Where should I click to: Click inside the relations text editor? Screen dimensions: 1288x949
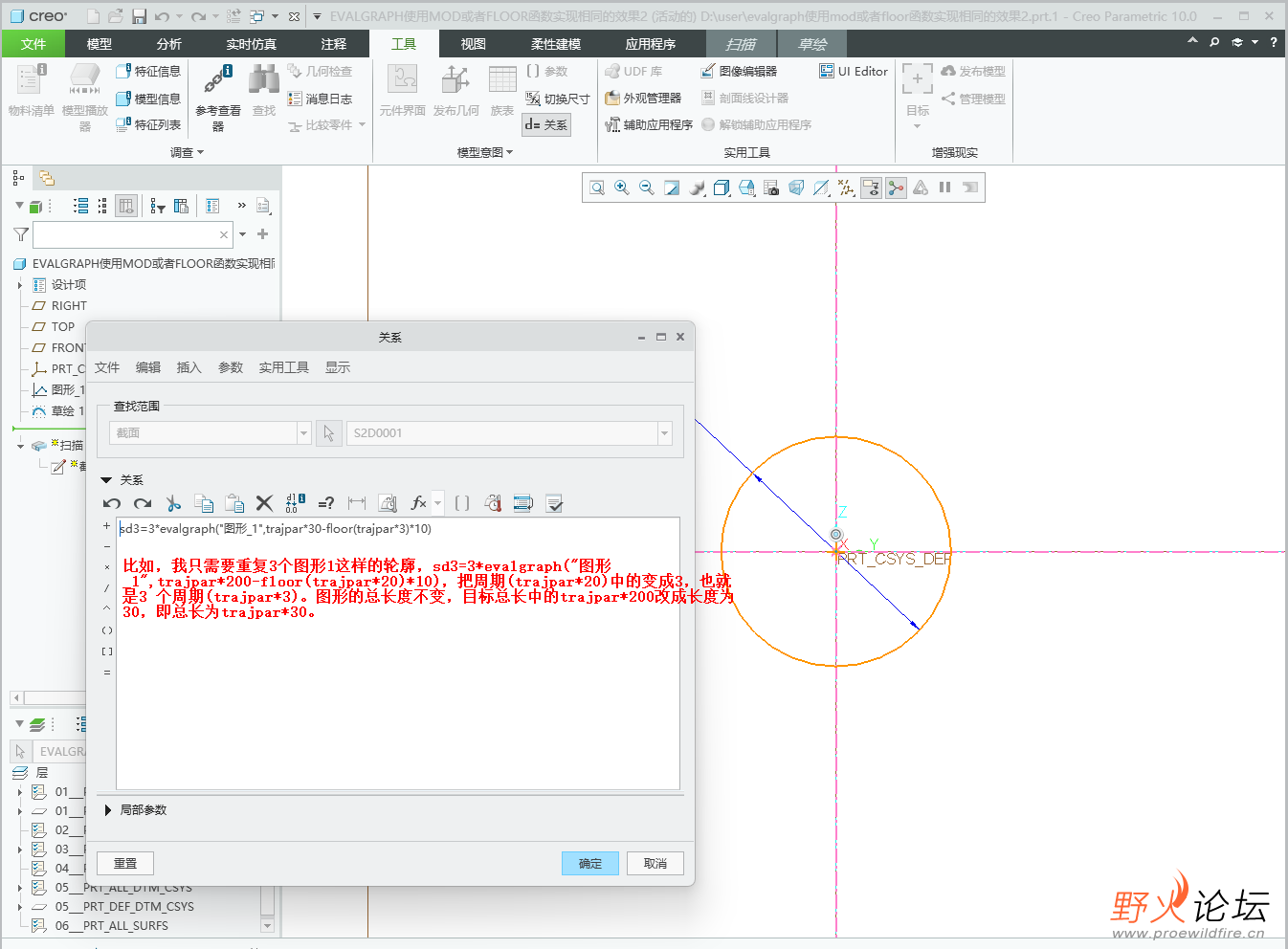point(398,653)
